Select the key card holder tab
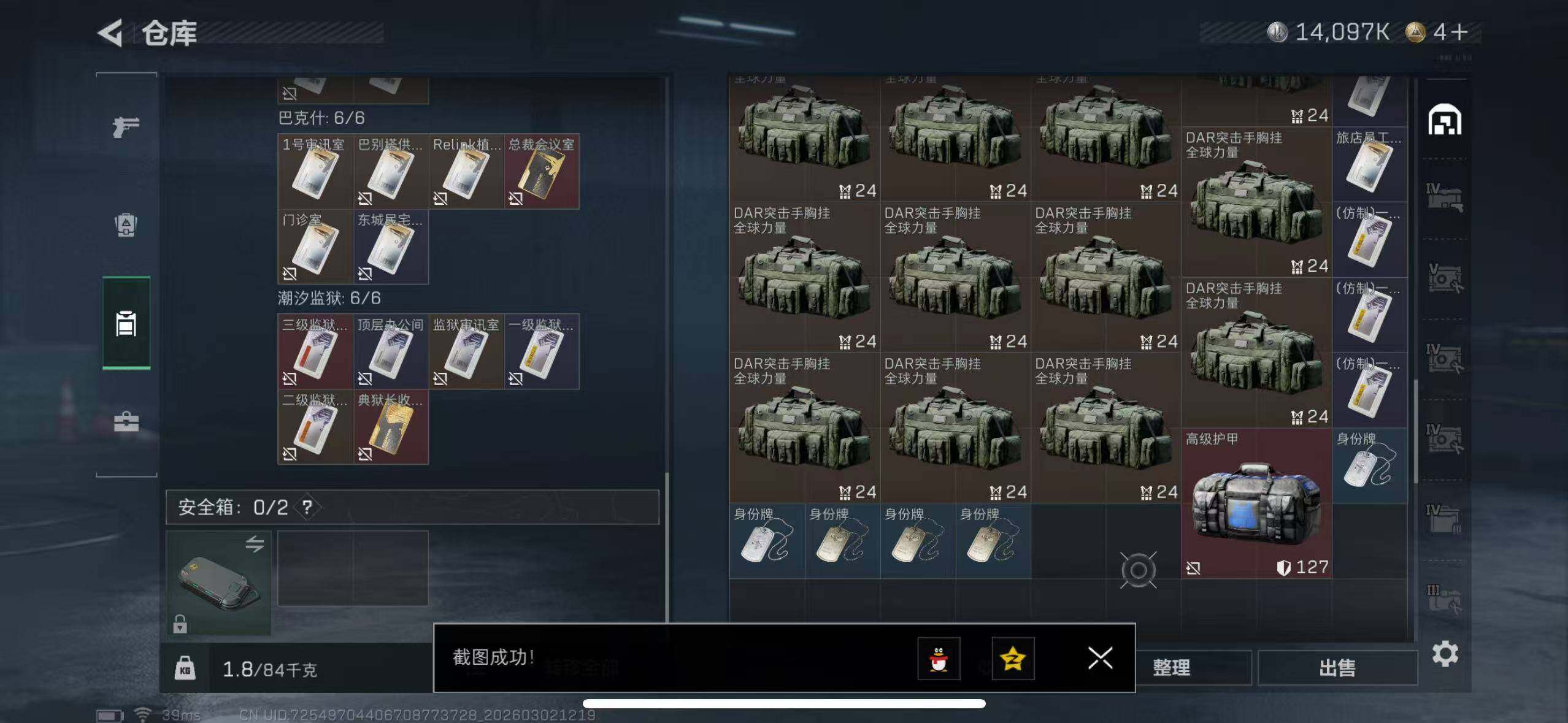This screenshot has width=1568, height=723. pos(126,323)
